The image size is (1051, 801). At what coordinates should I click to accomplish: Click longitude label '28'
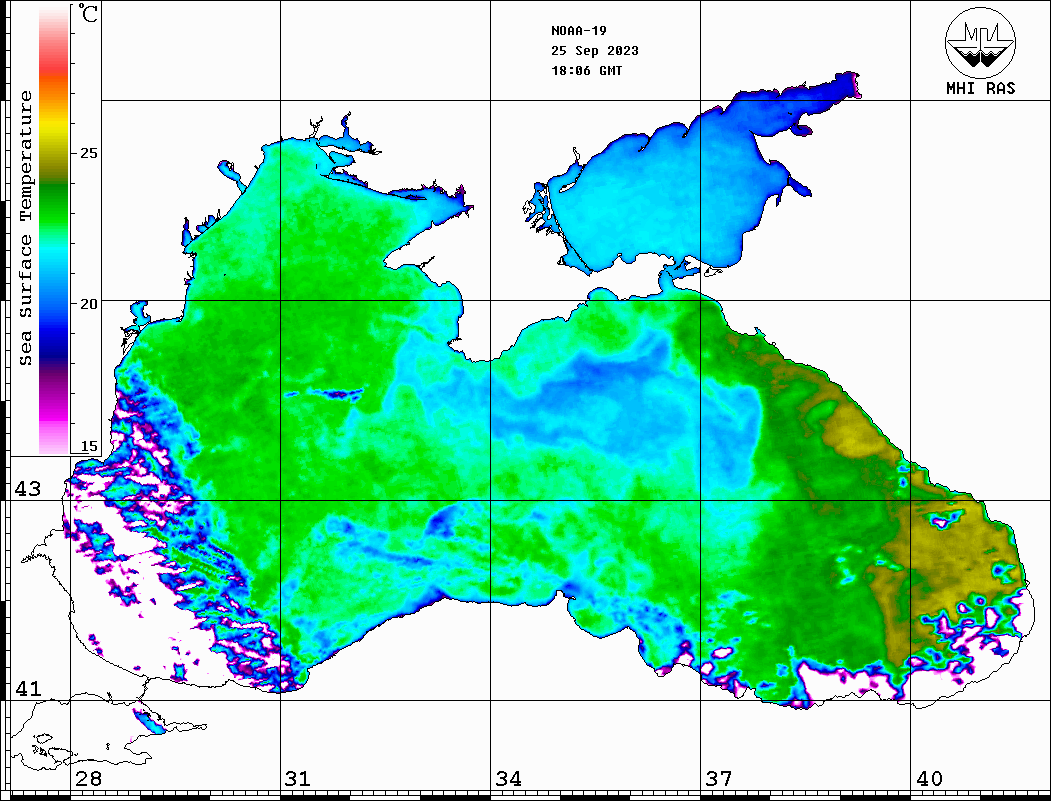pyautogui.click(x=88, y=779)
